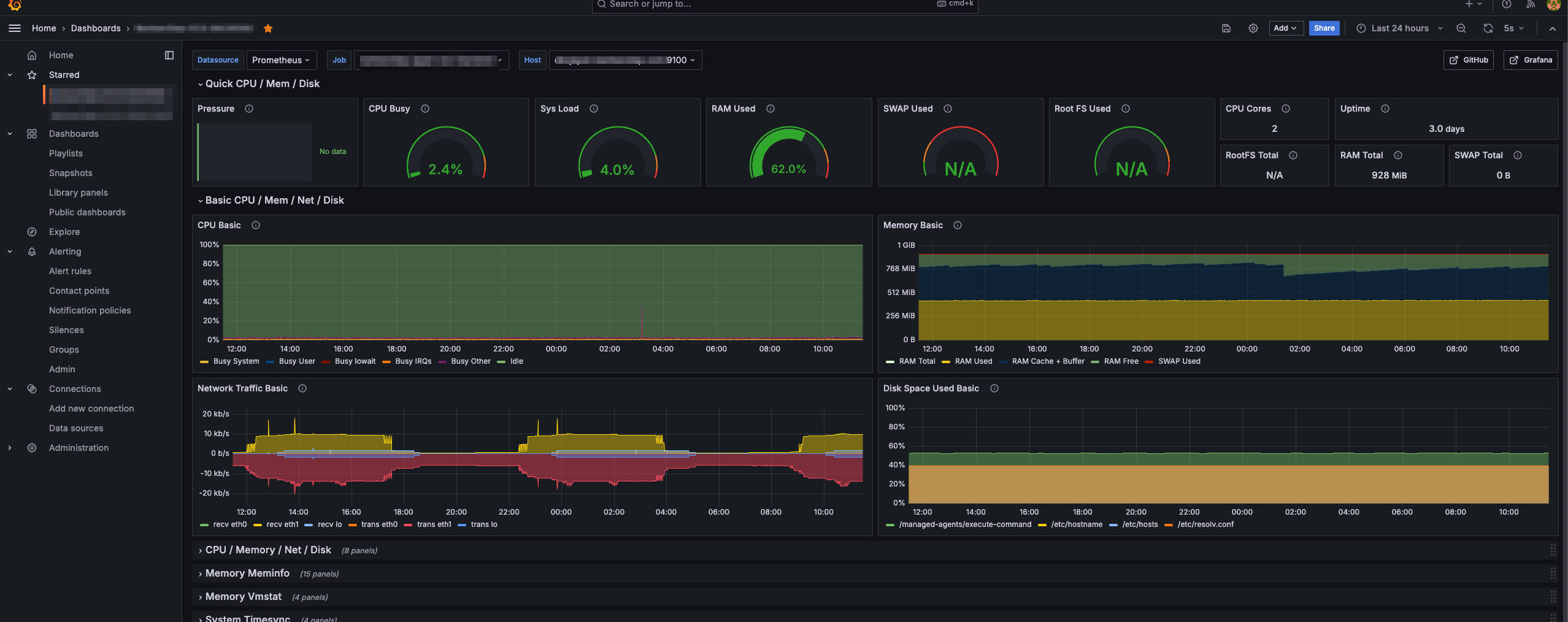Open the Host variable dropdown ending 9100
The height and width of the screenshot is (622, 1568).
(625, 60)
